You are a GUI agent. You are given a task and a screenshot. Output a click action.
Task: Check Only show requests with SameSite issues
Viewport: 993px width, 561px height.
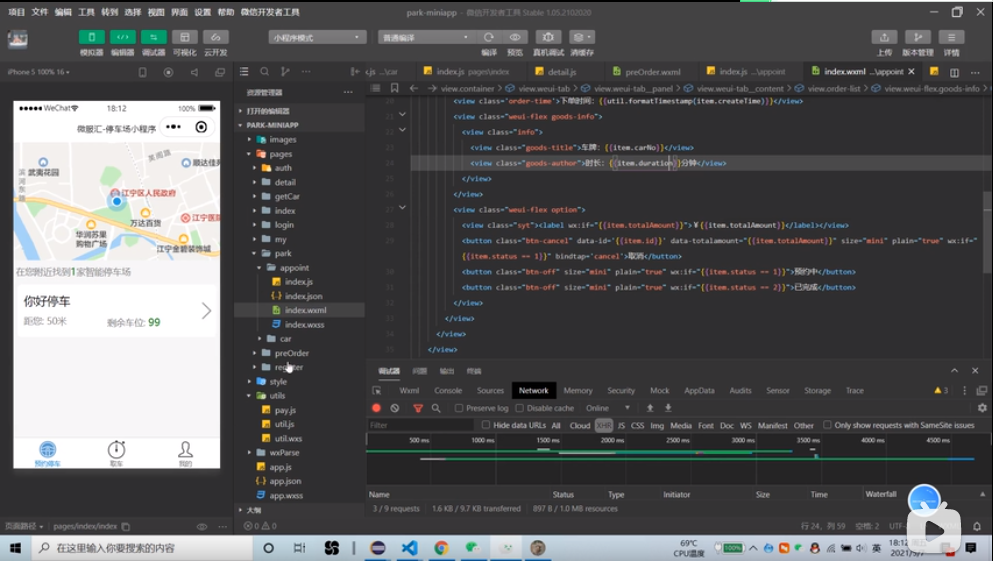click(827, 425)
